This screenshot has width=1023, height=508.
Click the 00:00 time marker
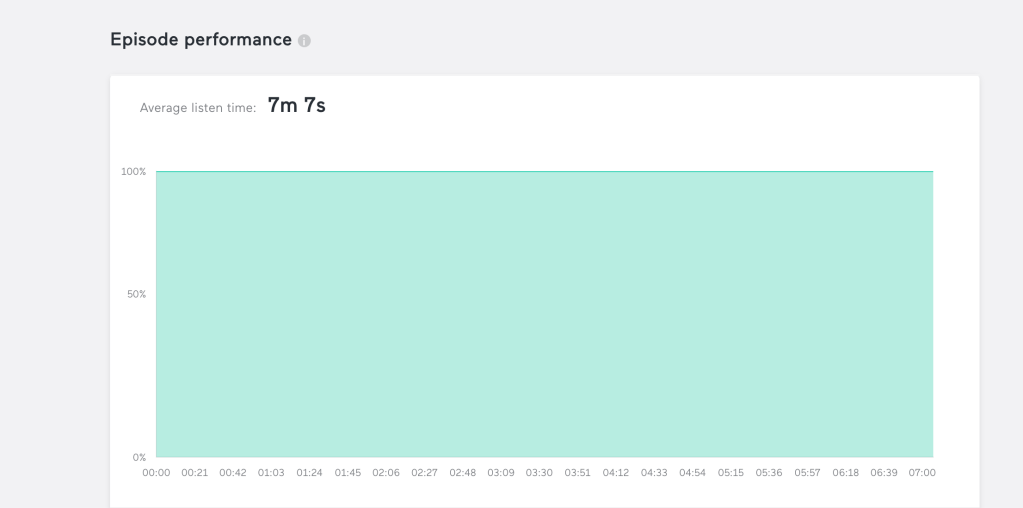point(156,473)
